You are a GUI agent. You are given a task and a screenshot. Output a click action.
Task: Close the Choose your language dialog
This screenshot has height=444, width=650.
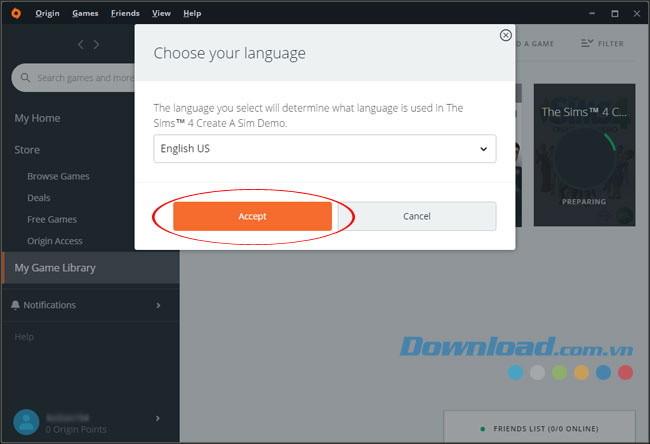point(505,35)
